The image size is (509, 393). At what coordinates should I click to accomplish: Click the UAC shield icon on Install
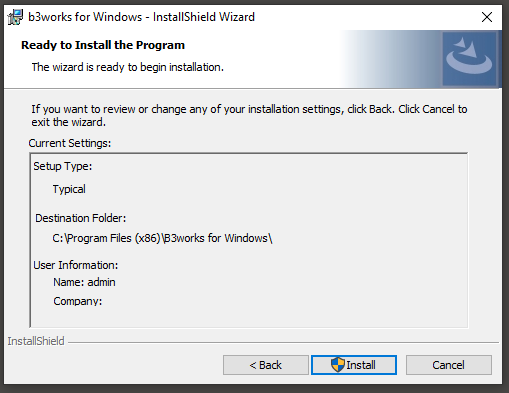coord(337,365)
